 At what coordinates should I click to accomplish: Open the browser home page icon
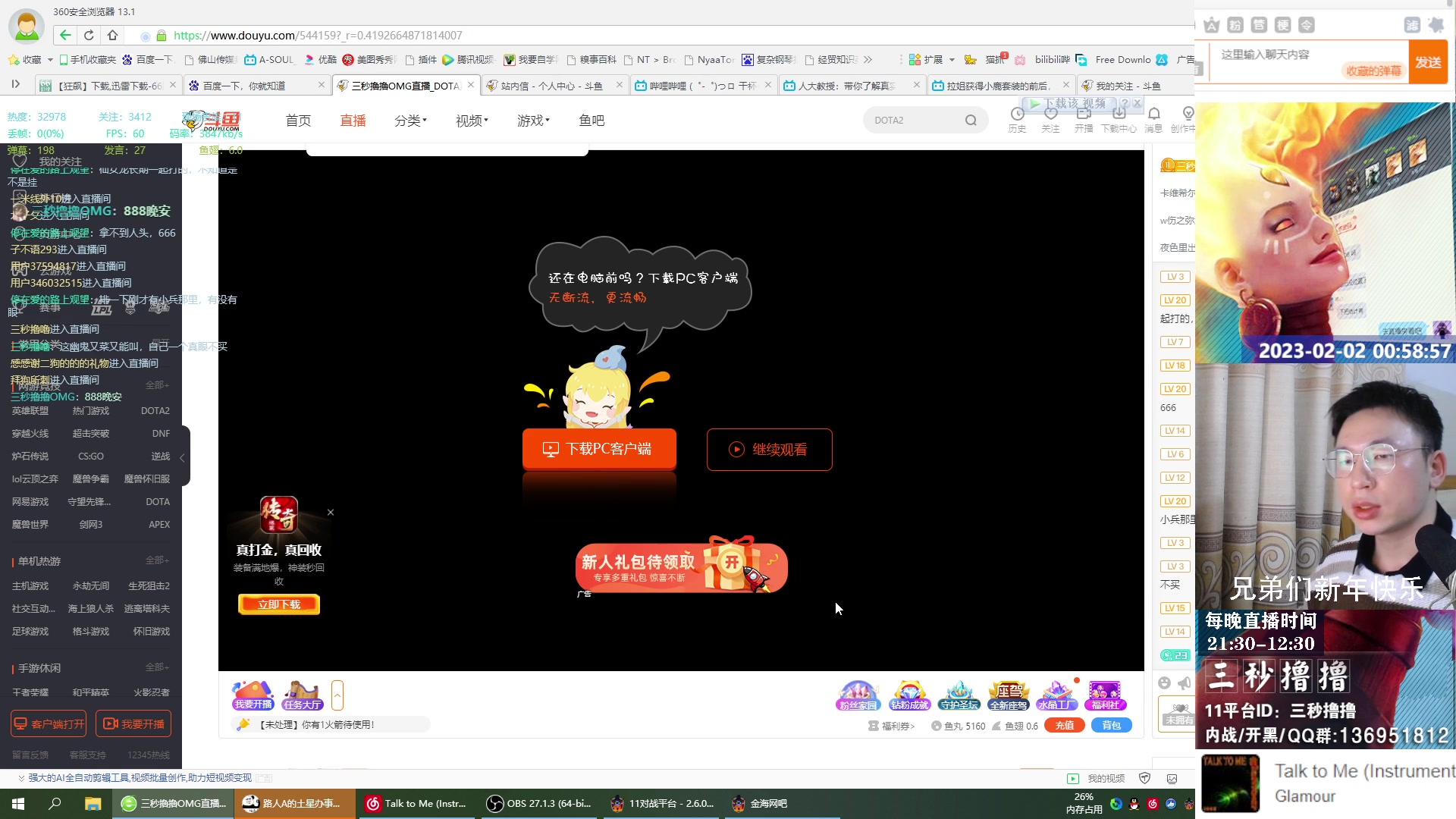[112, 35]
